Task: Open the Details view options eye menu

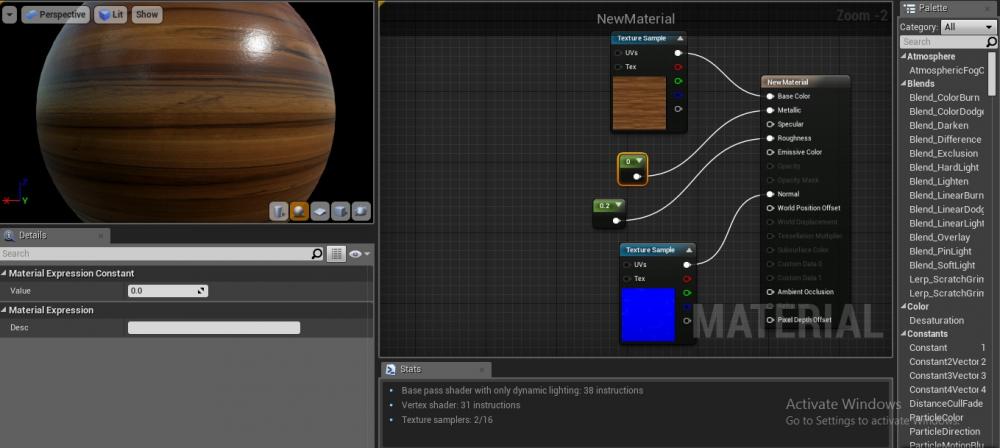Action: pyautogui.click(x=358, y=254)
